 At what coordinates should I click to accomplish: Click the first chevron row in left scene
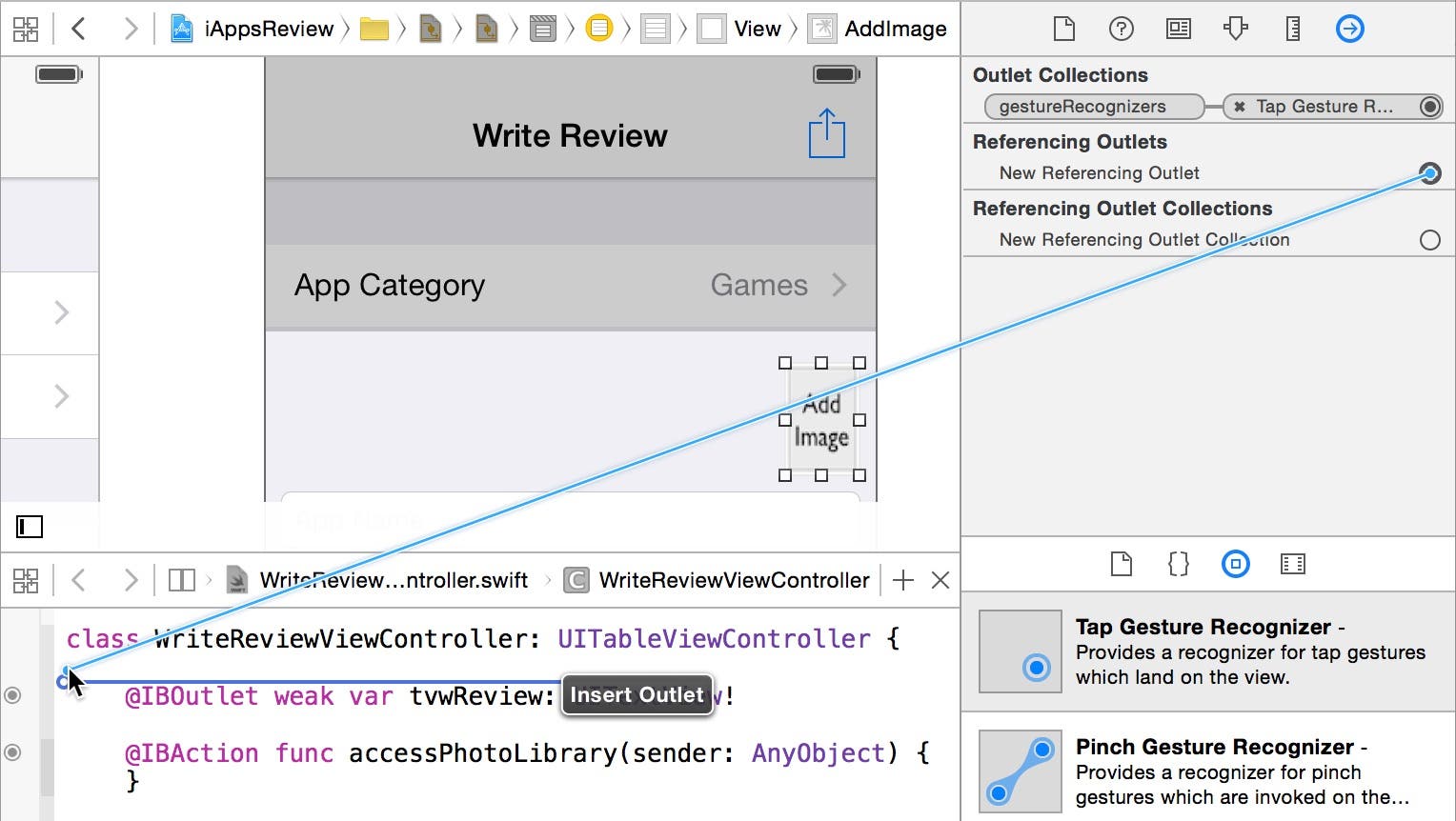click(50, 312)
